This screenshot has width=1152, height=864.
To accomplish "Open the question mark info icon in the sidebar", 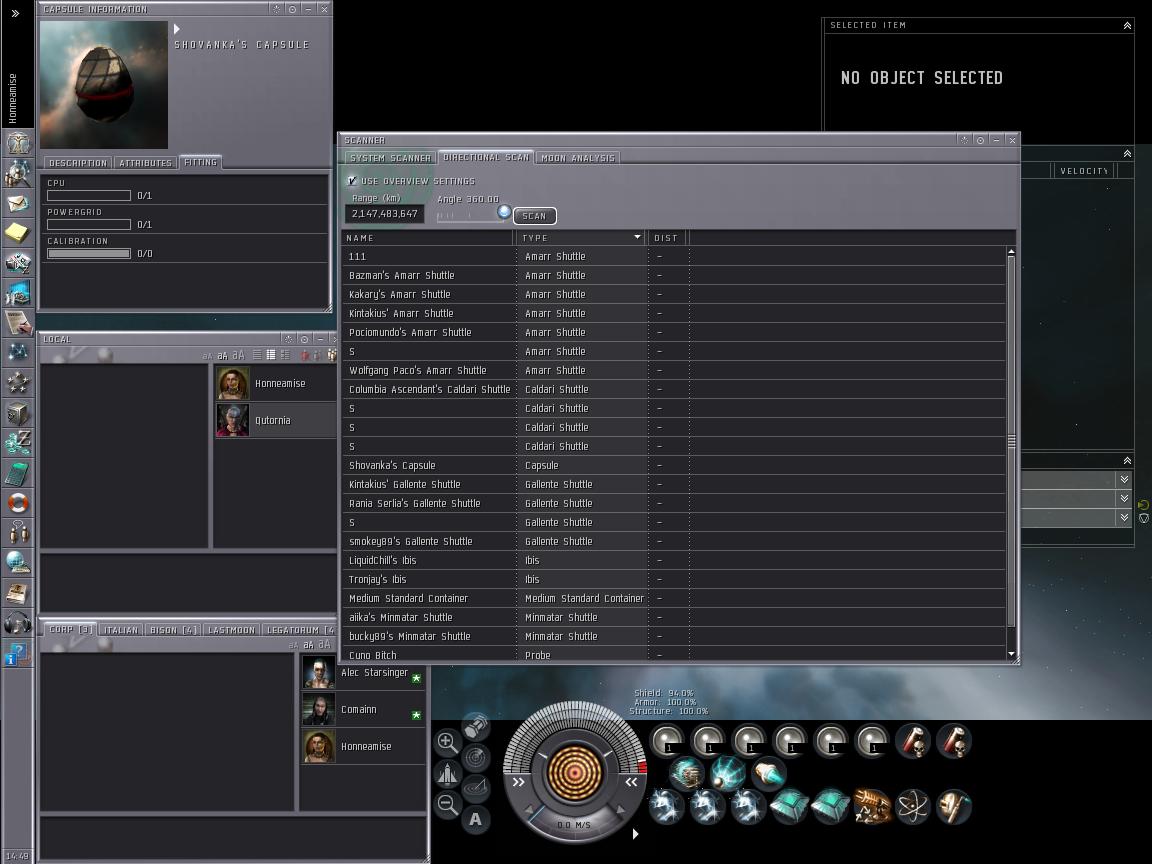I will point(18,653).
